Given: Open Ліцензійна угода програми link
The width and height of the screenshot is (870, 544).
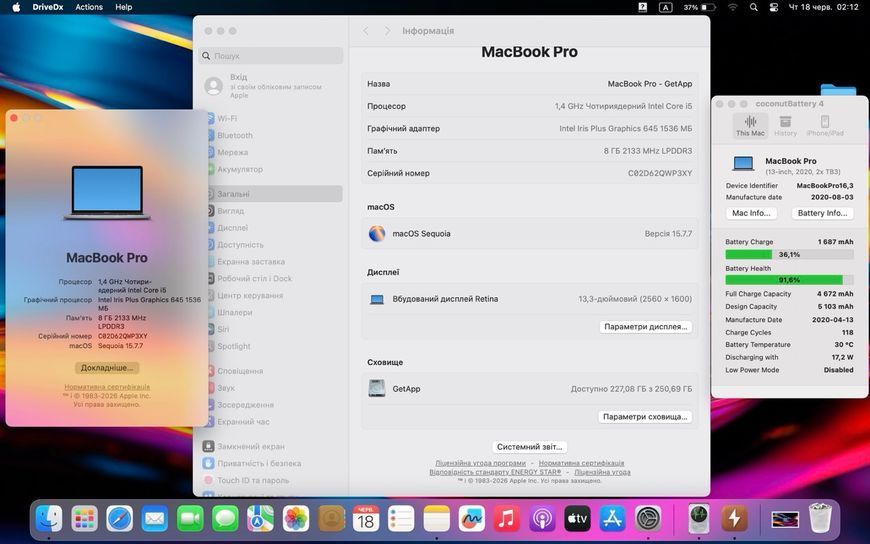Looking at the screenshot, I should click(x=480, y=463).
